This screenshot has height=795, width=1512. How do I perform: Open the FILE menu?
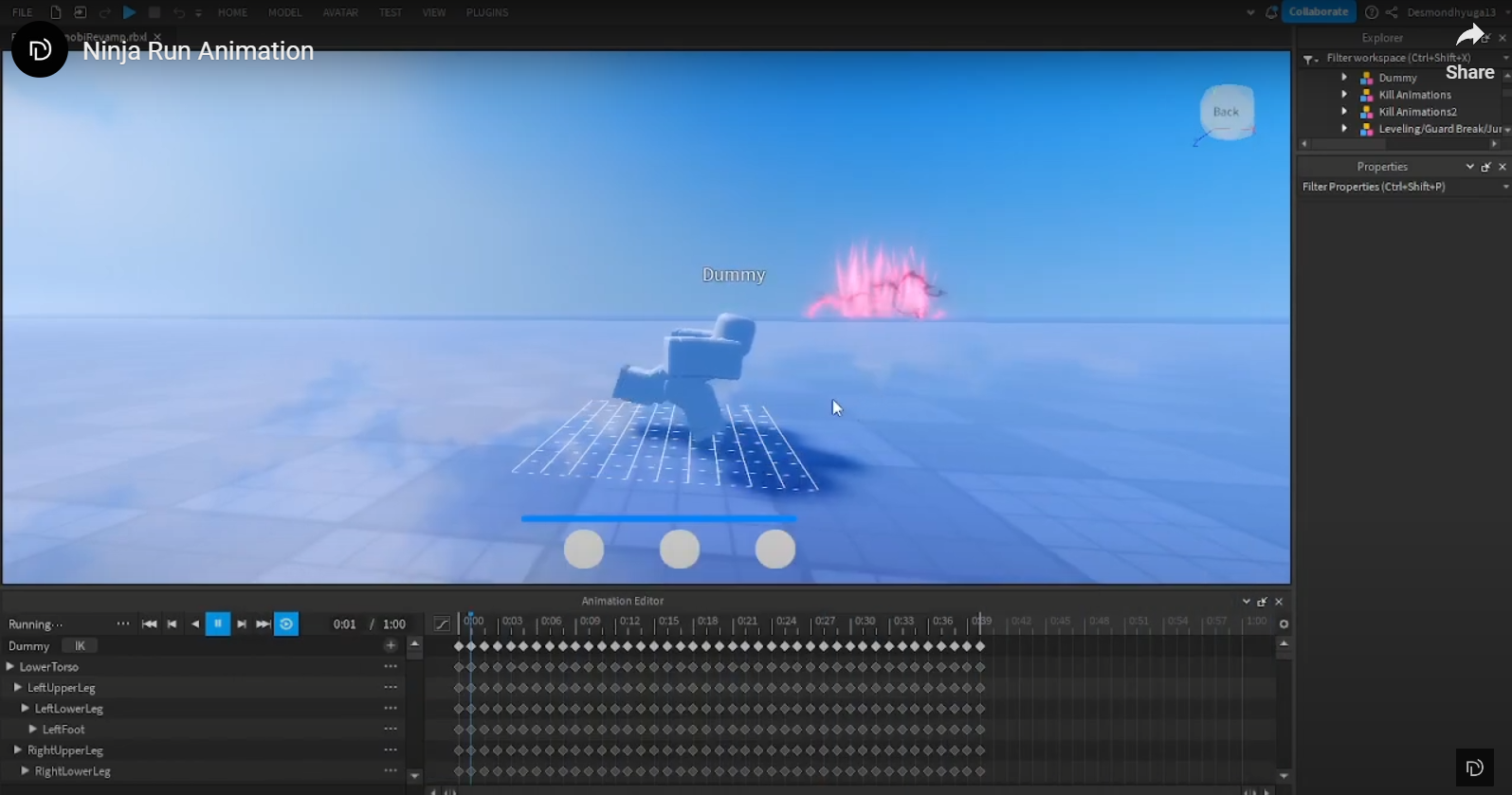(23, 12)
